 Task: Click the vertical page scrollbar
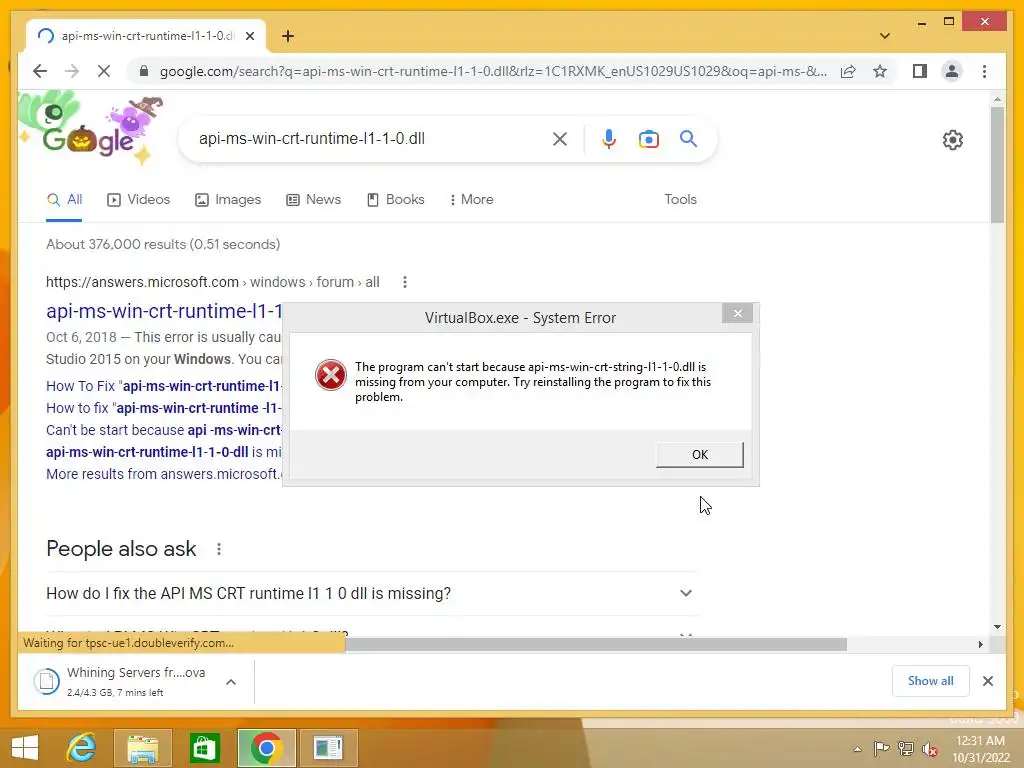pos(997,167)
